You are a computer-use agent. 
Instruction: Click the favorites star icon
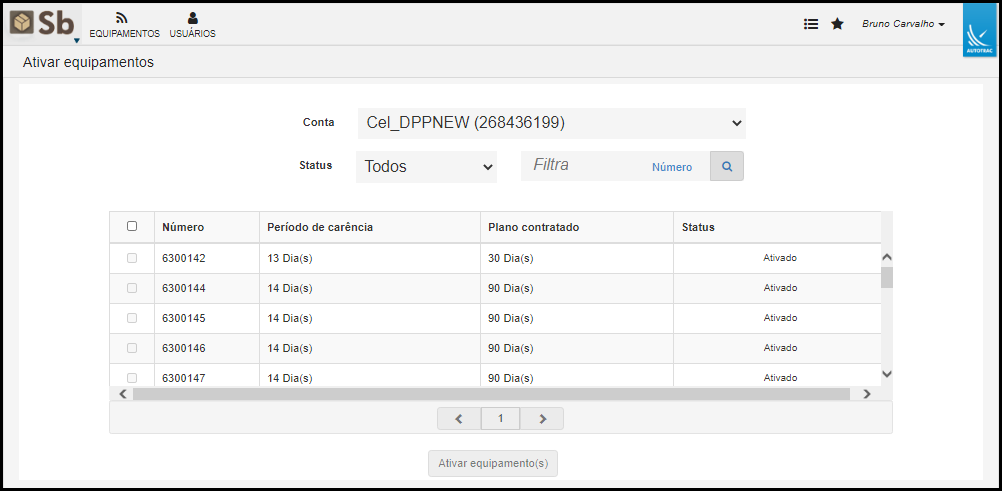click(x=837, y=24)
